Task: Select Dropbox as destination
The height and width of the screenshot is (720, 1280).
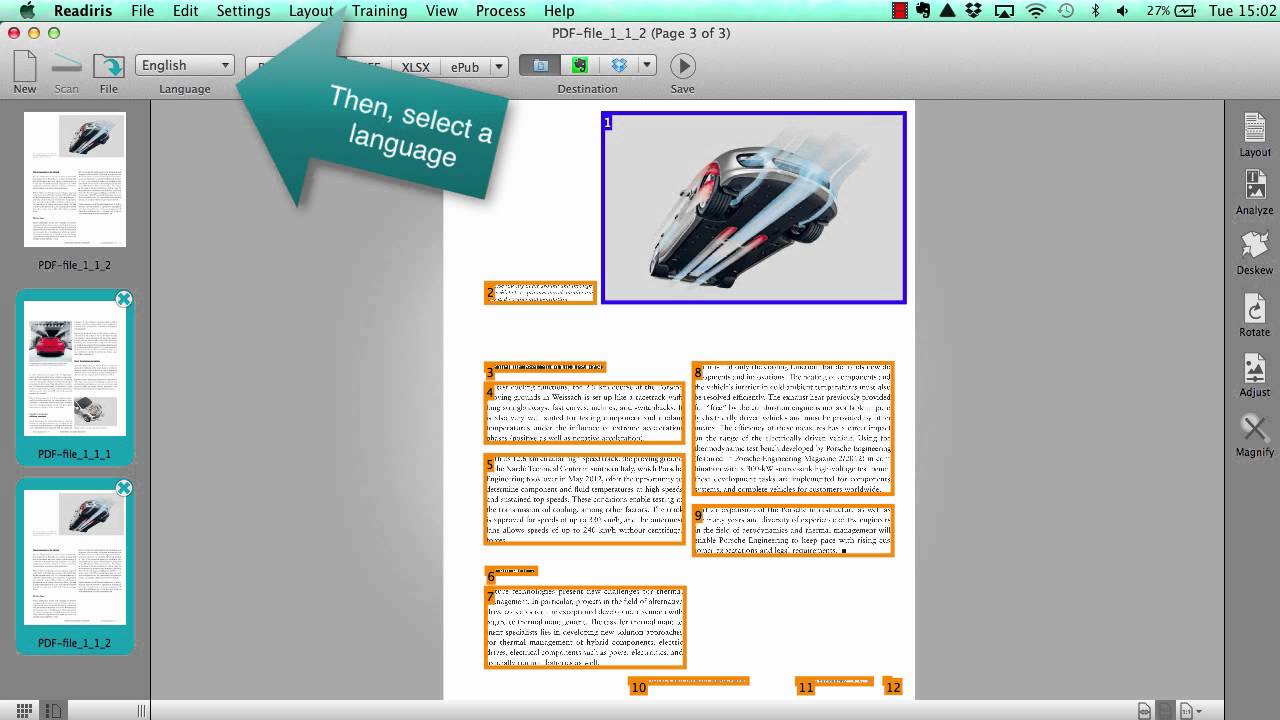Action: point(618,66)
